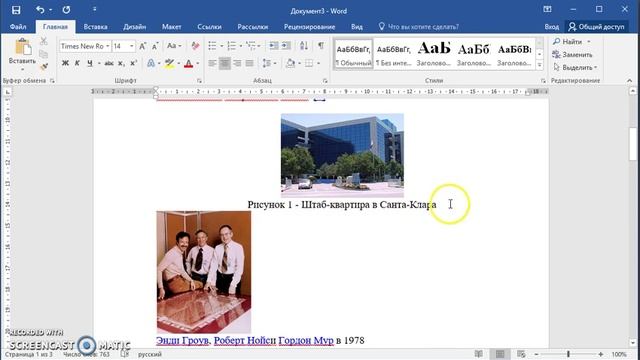Open the Файл tab
640x360 pixels.
pos(18,27)
